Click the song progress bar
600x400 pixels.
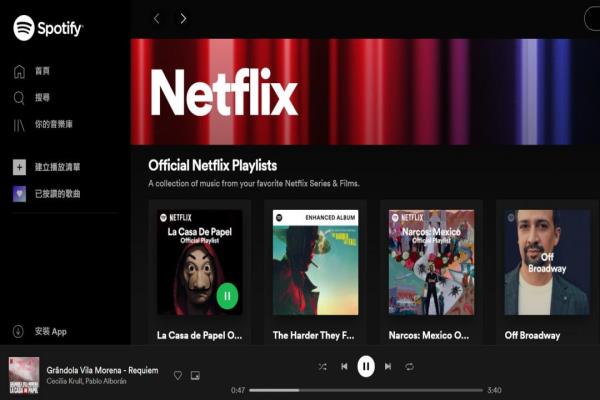click(x=366, y=390)
